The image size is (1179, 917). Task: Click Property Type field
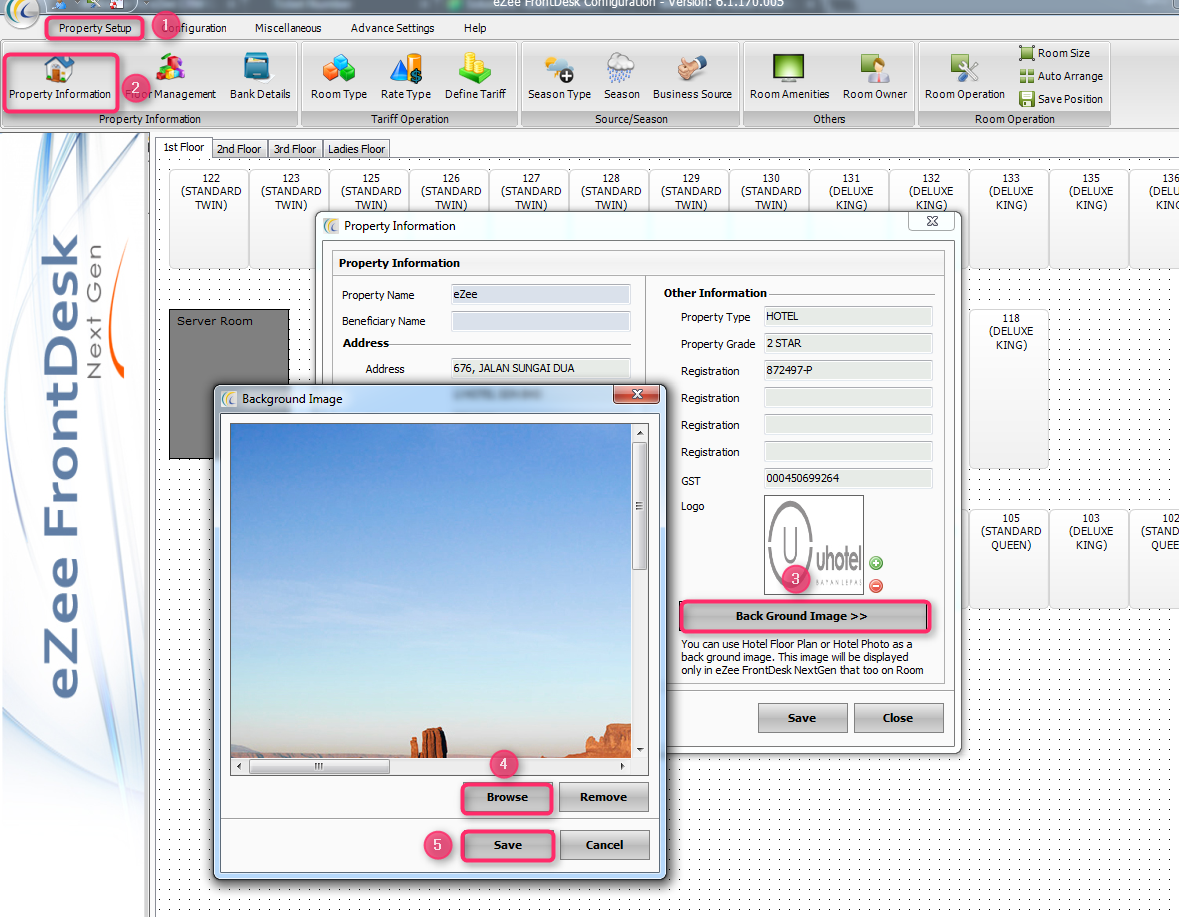tap(848, 316)
